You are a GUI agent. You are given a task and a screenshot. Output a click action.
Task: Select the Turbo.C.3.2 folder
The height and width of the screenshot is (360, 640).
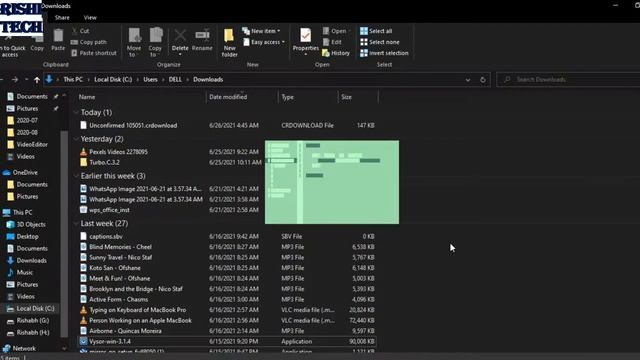coord(100,162)
